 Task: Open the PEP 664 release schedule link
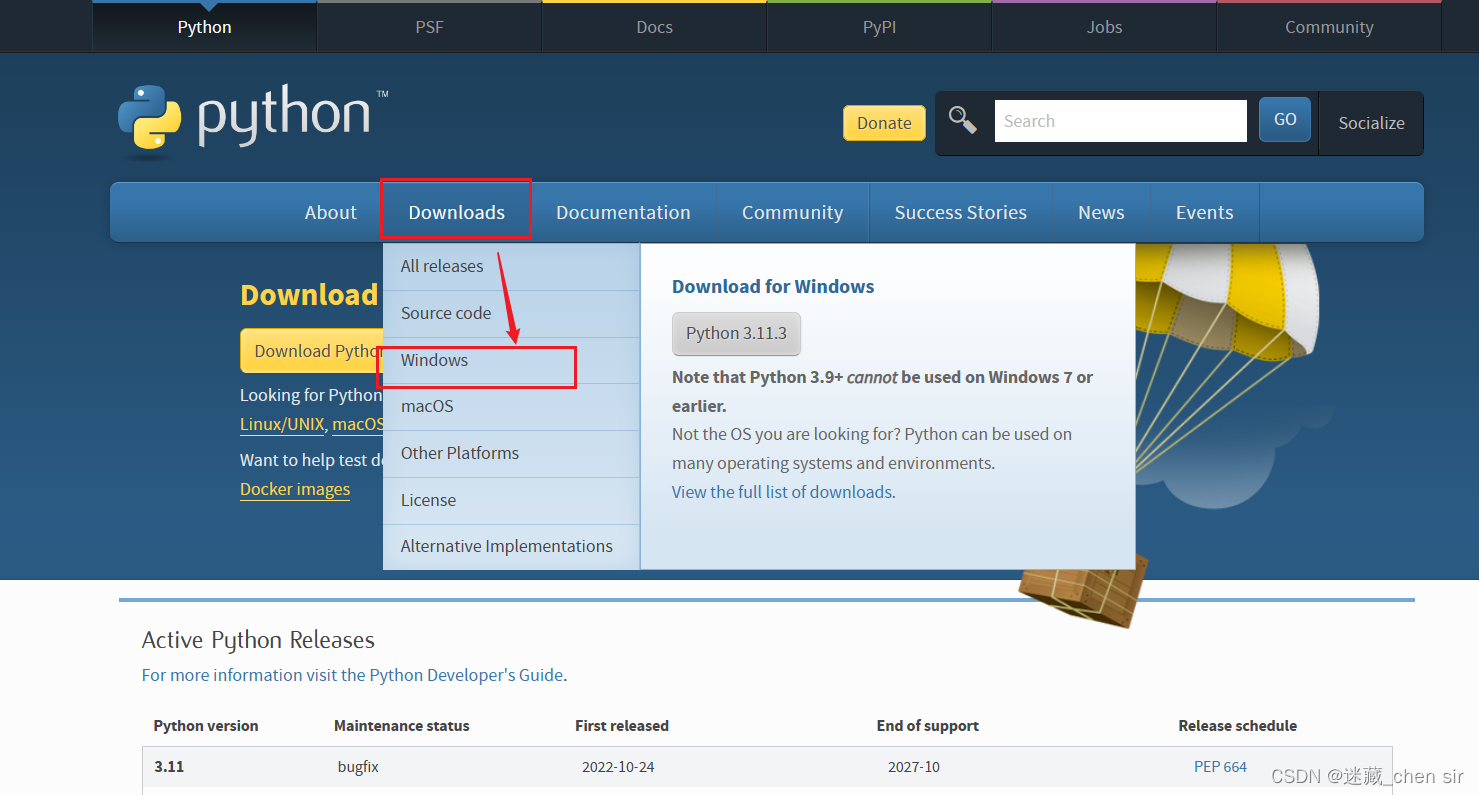1220,767
